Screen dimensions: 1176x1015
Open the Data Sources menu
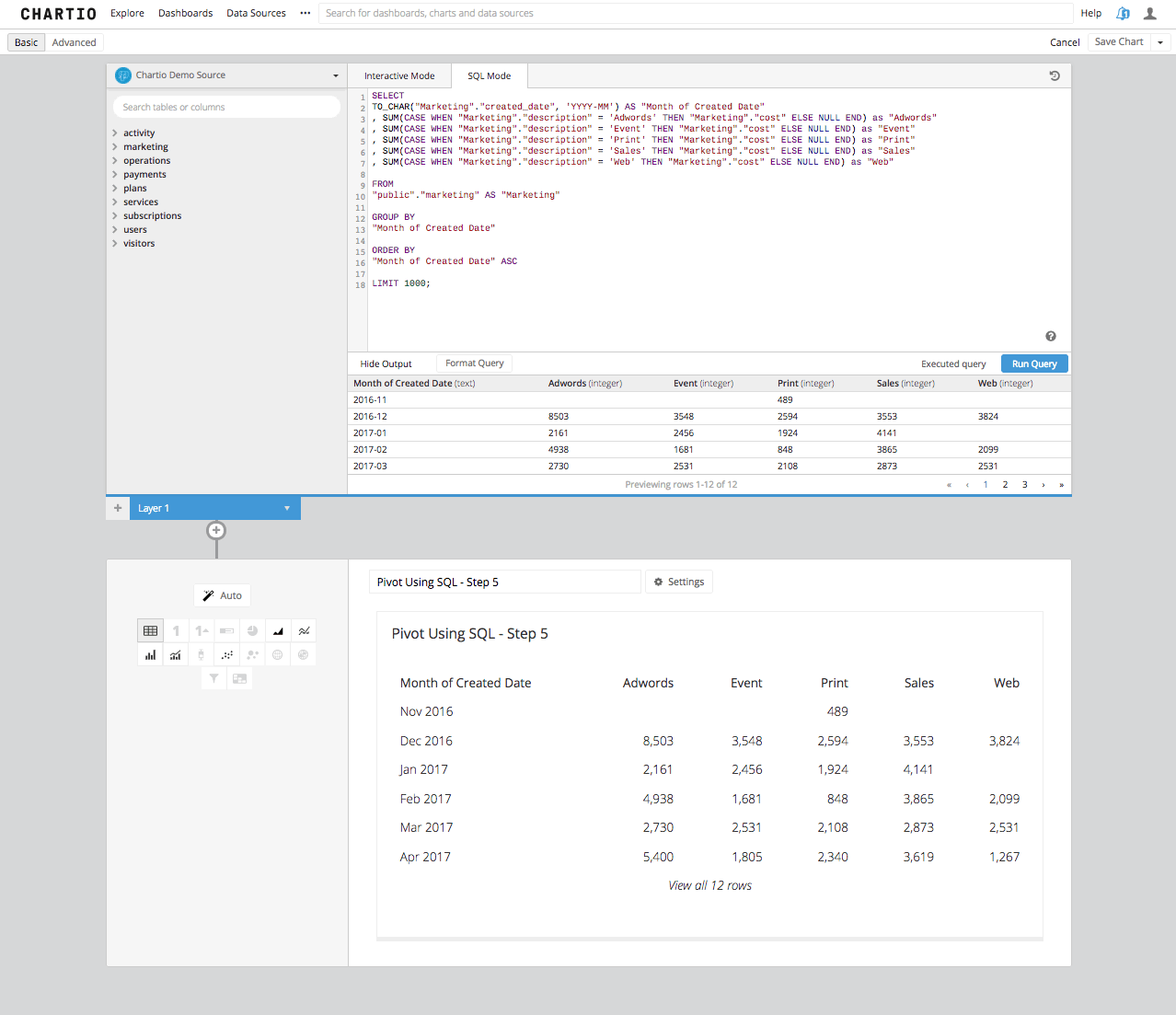click(x=256, y=13)
